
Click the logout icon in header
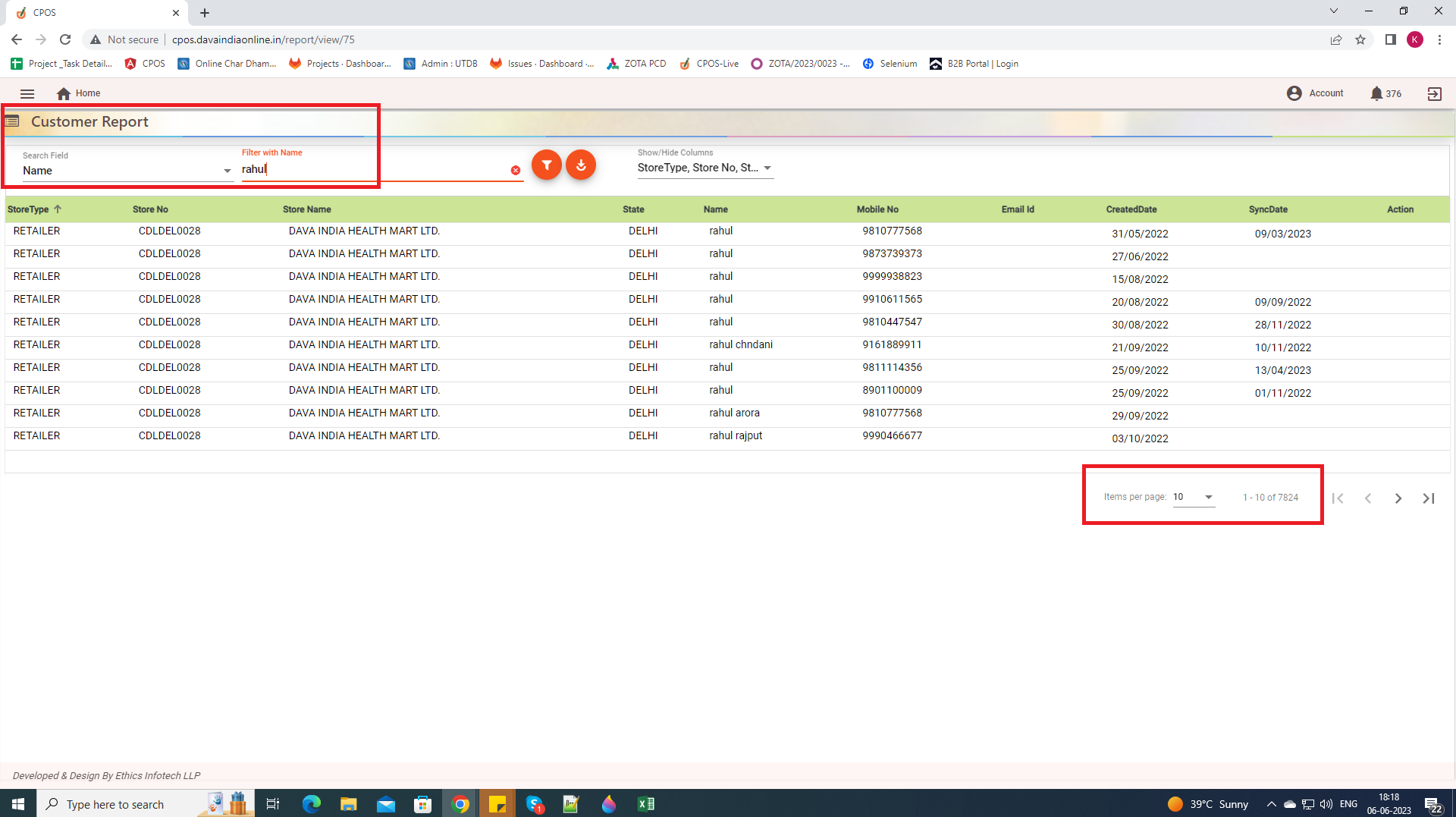tap(1434, 94)
